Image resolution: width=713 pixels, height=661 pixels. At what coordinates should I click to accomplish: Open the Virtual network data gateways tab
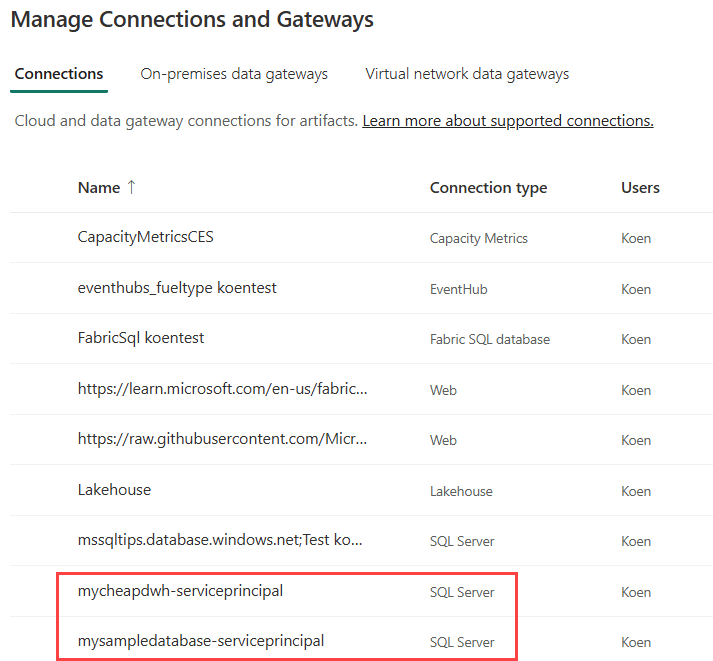coord(467,74)
